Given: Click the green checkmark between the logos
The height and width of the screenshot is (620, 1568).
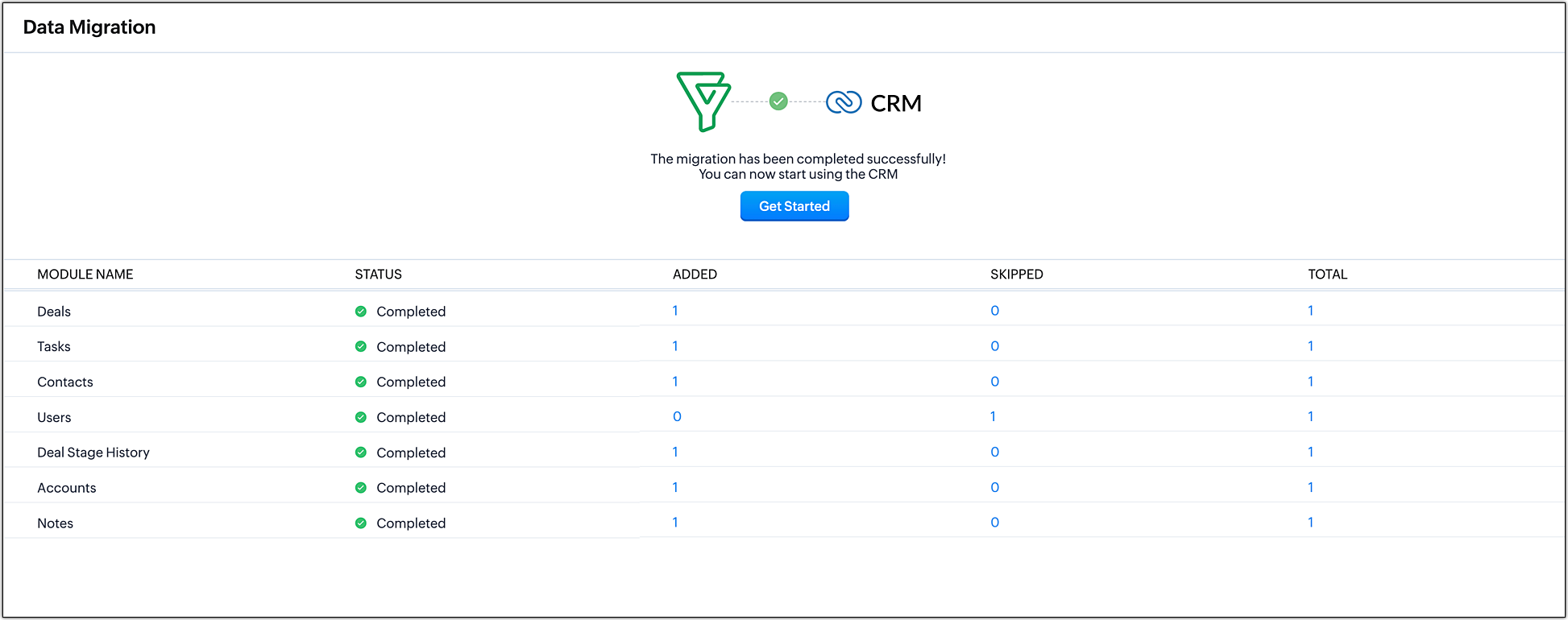Looking at the screenshot, I should click(778, 101).
